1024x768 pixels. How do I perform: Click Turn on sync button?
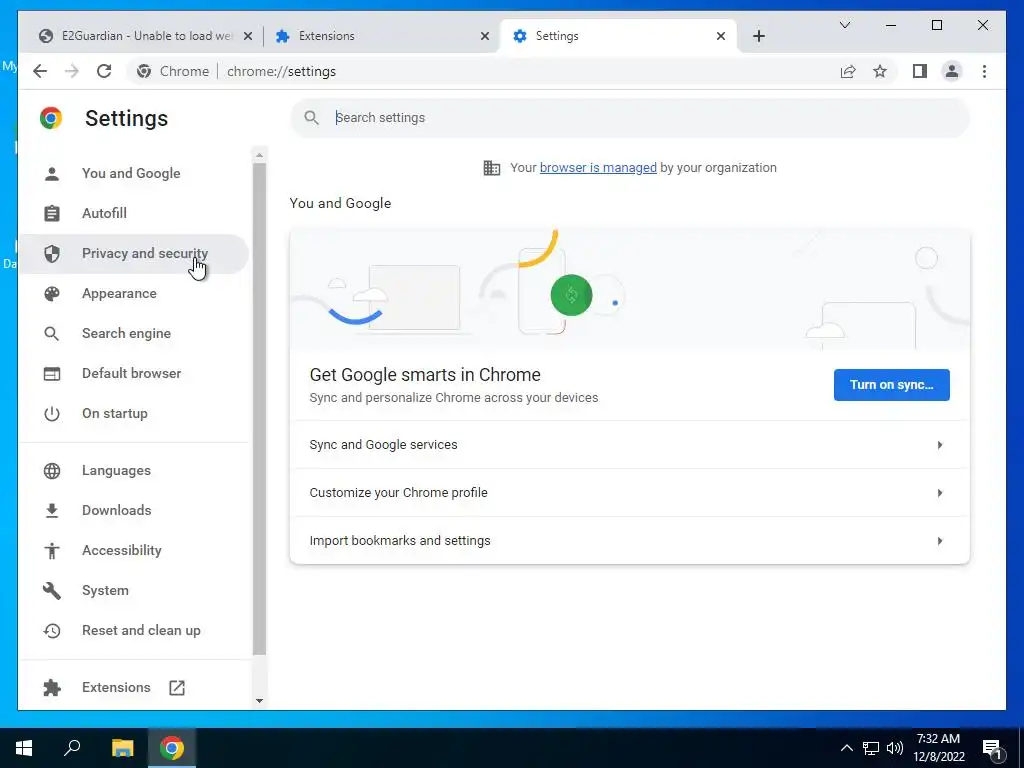coord(891,385)
